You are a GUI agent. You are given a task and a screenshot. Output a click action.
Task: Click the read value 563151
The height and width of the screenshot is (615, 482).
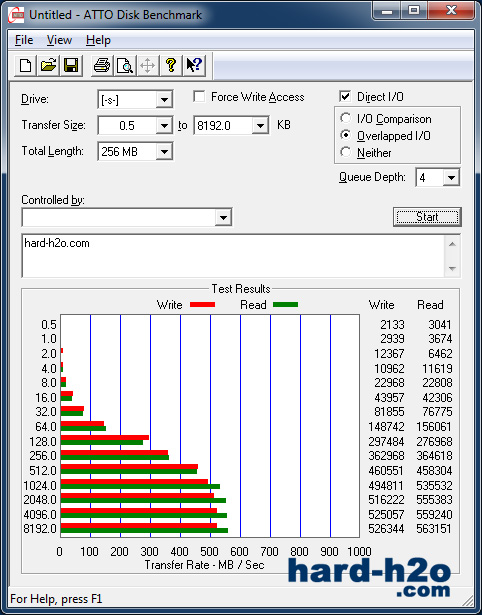pyautogui.click(x=434, y=529)
